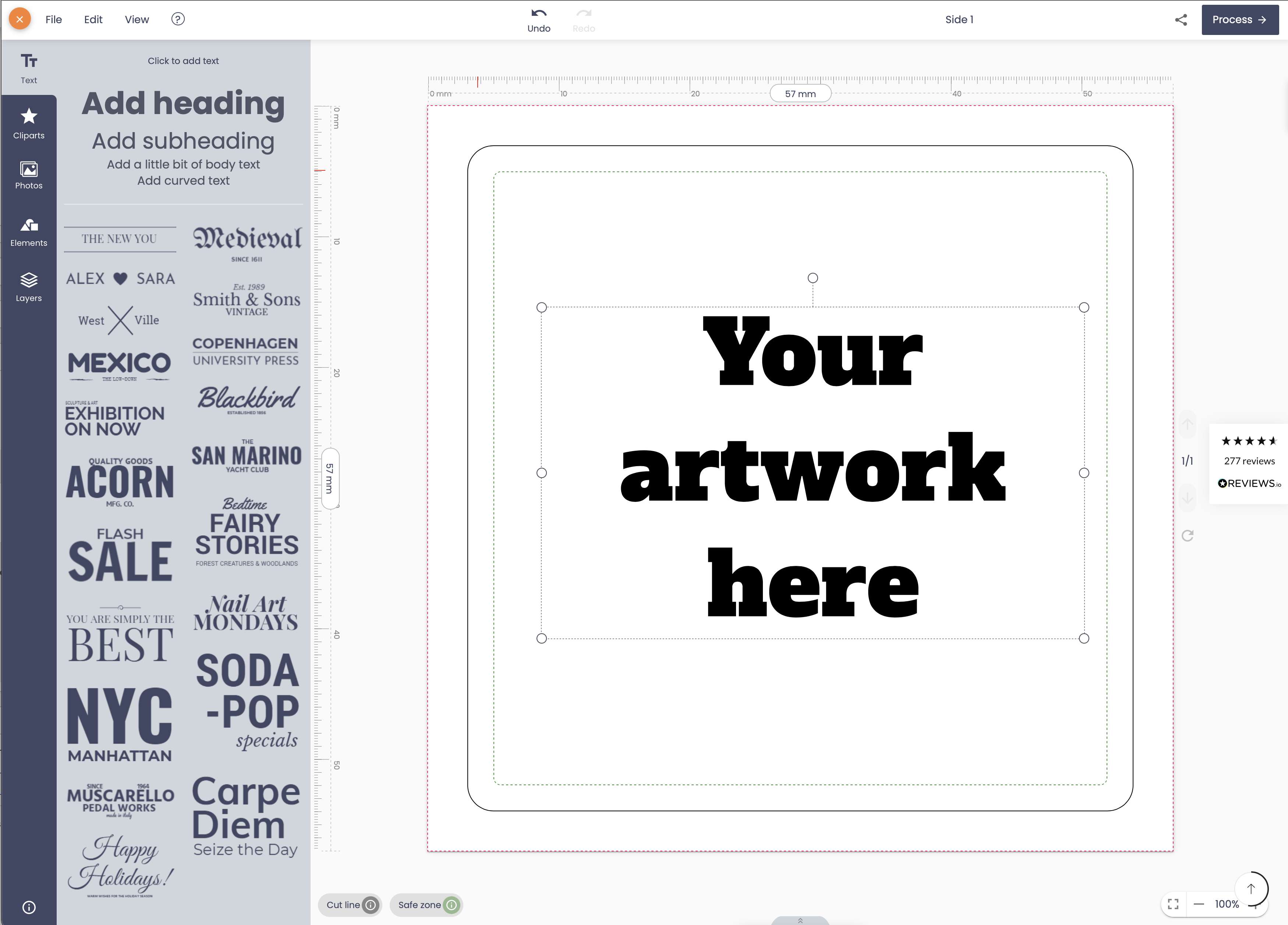Choose ALEX SARA heart template

pyautogui.click(x=120, y=278)
